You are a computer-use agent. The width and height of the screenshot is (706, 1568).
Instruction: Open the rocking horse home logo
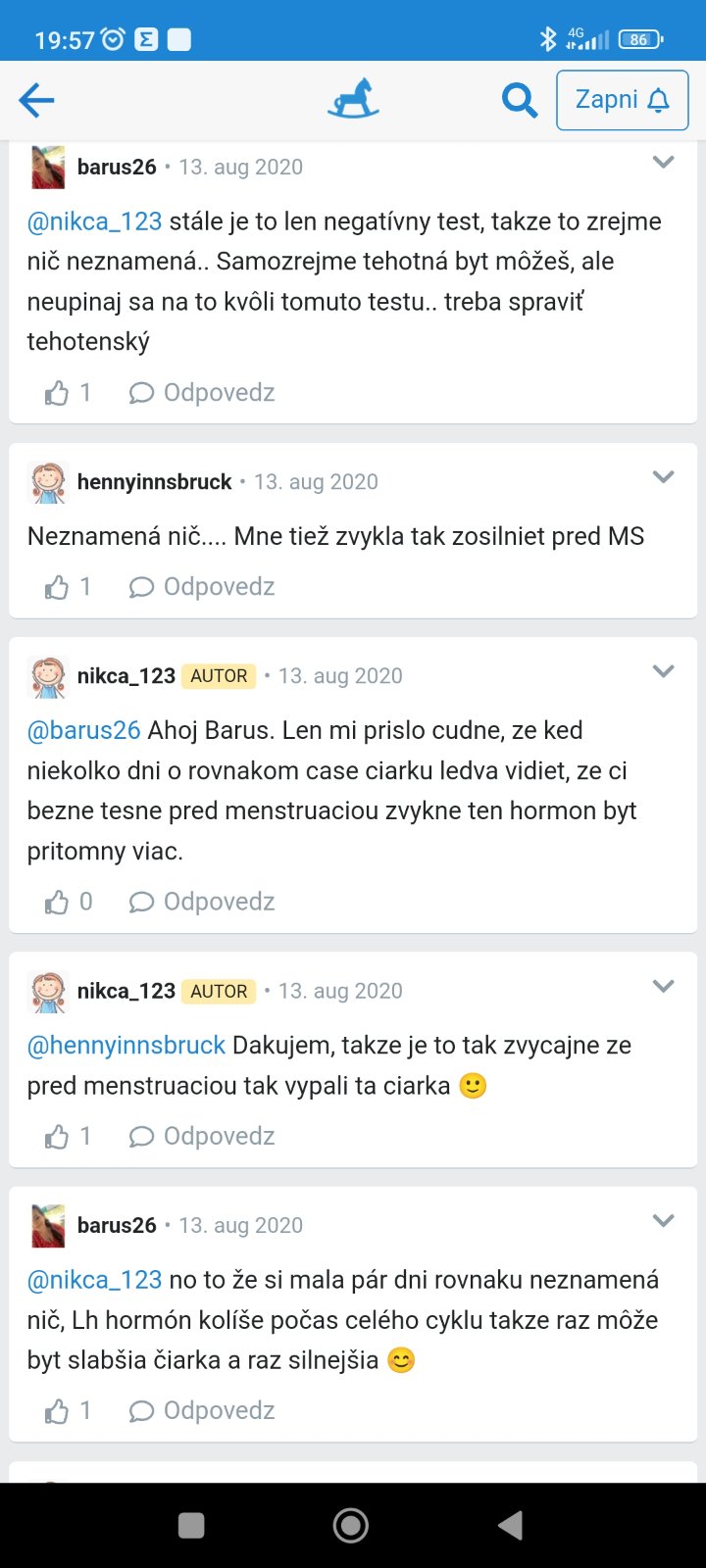[x=353, y=100]
